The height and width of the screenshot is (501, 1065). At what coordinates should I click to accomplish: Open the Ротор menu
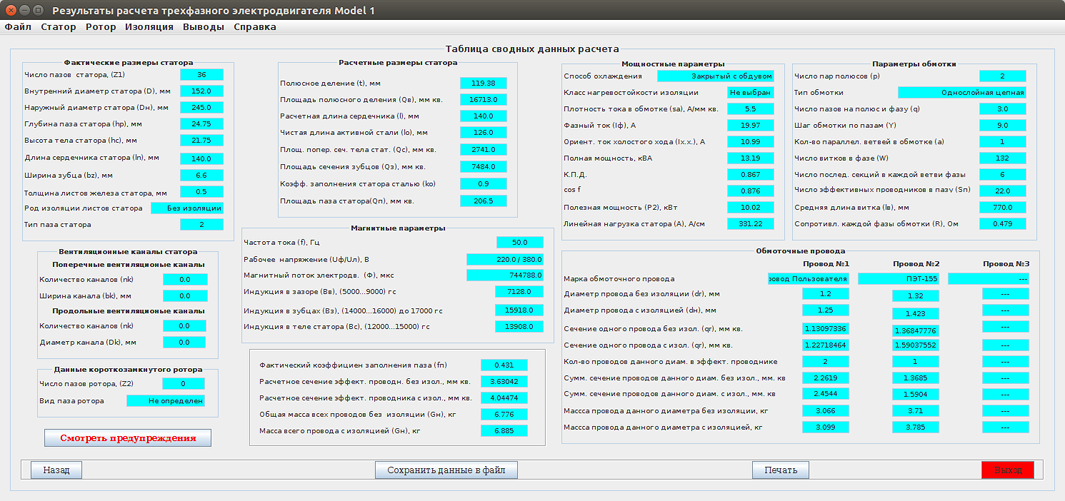coord(101,27)
